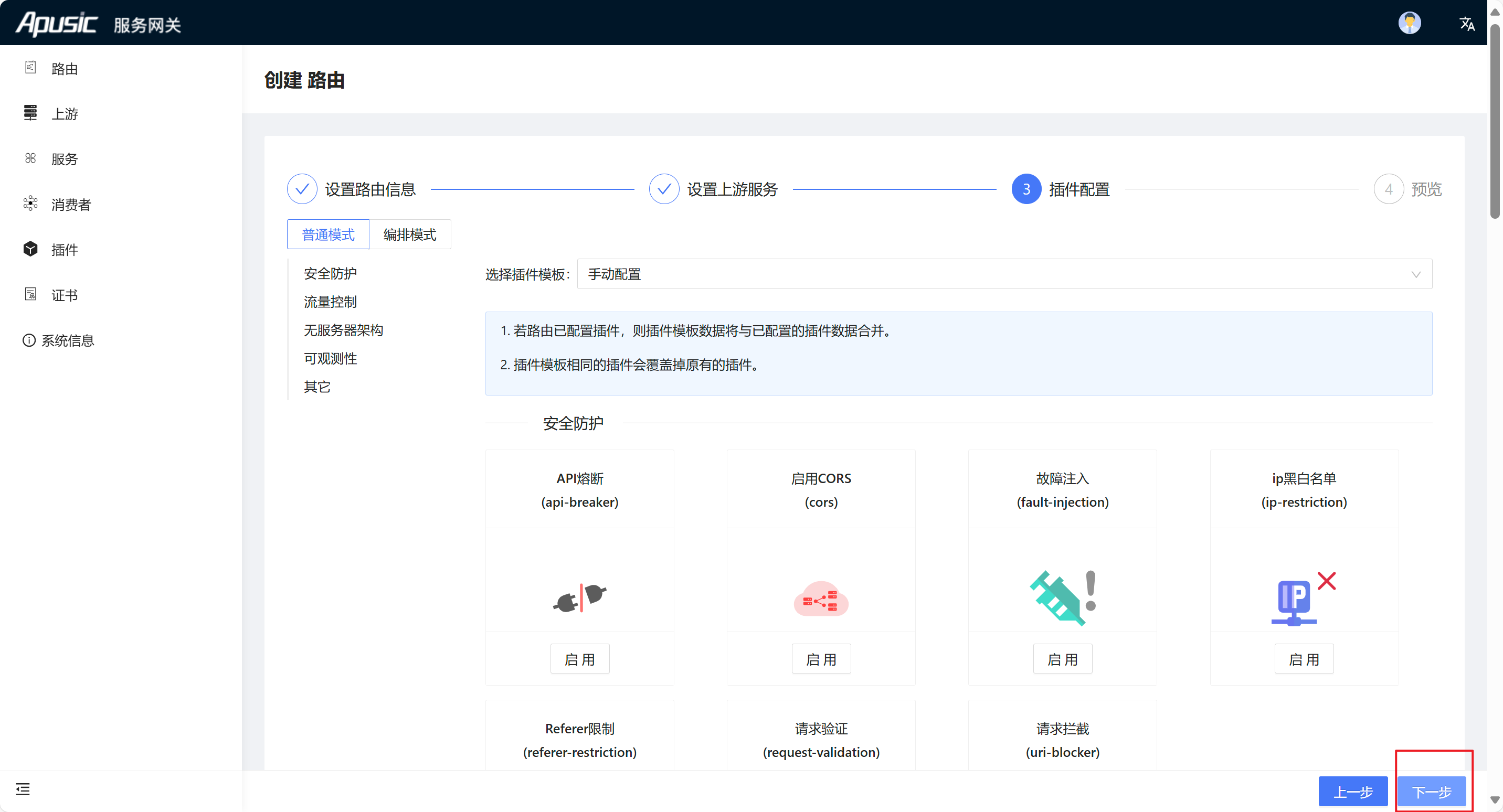Expand the 选择插件模板 dropdown
Viewport: 1503px width, 812px height.
pos(1004,274)
